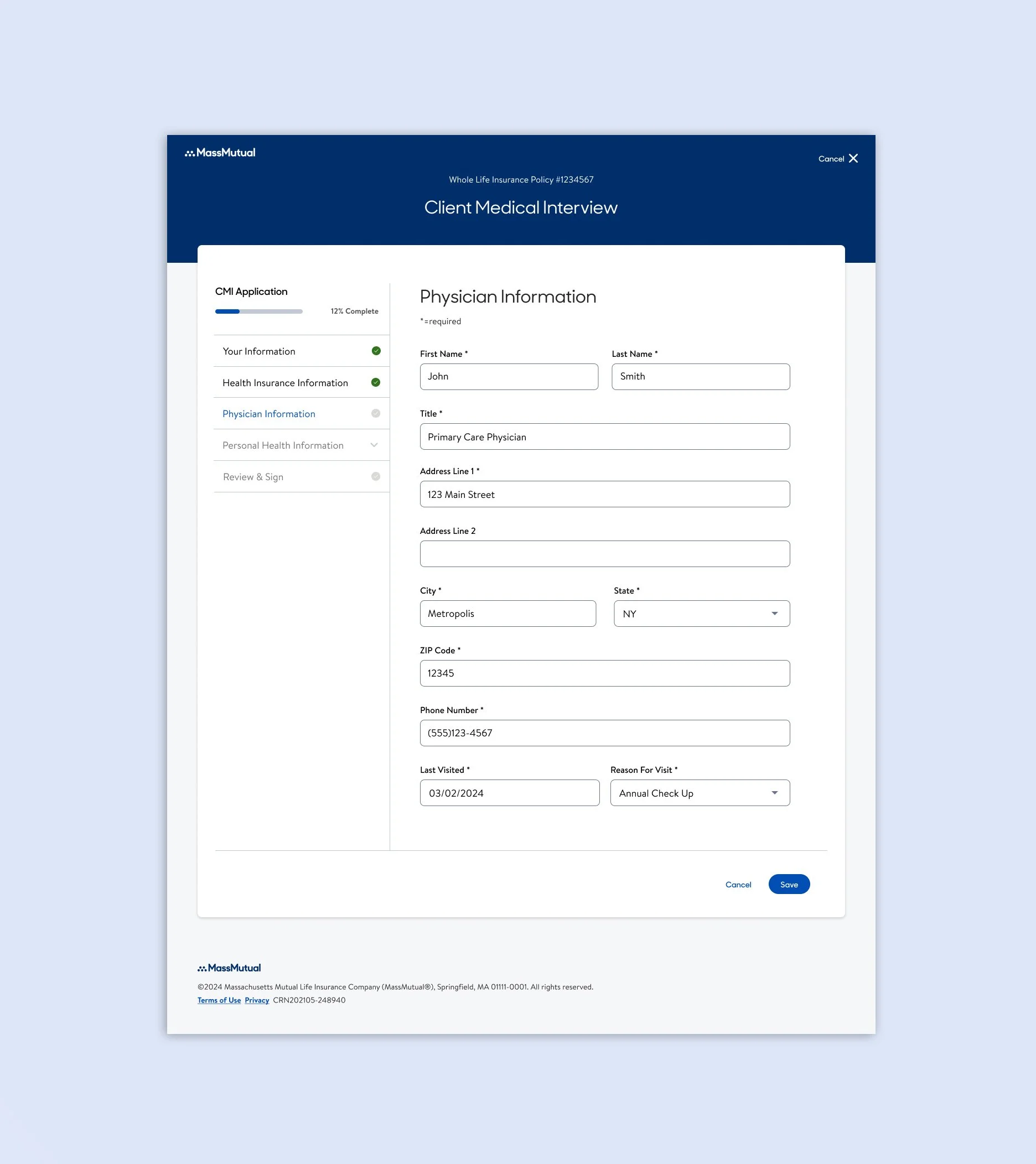The width and height of the screenshot is (1036, 1164).
Task: Open the Privacy link in the footer
Action: [257, 1000]
